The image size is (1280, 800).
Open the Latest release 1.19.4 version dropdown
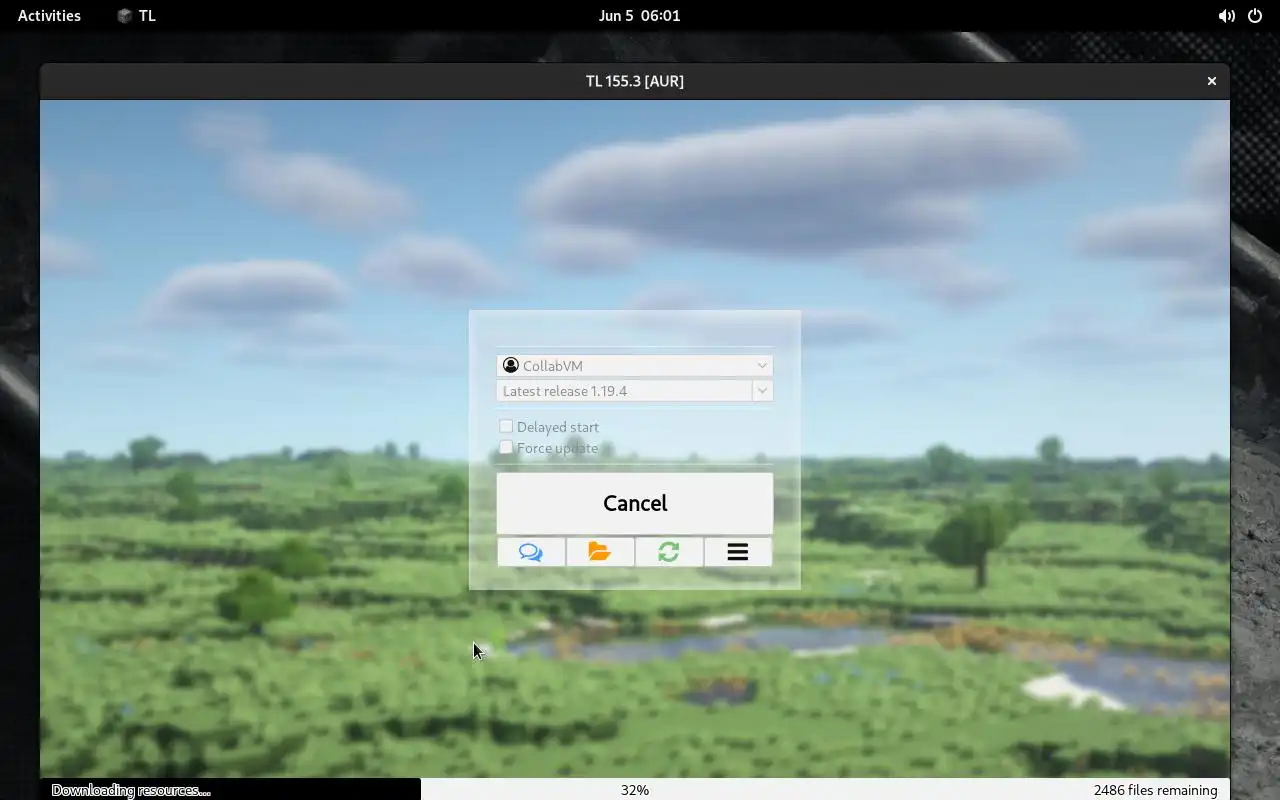pyautogui.click(x=635, y=391)
